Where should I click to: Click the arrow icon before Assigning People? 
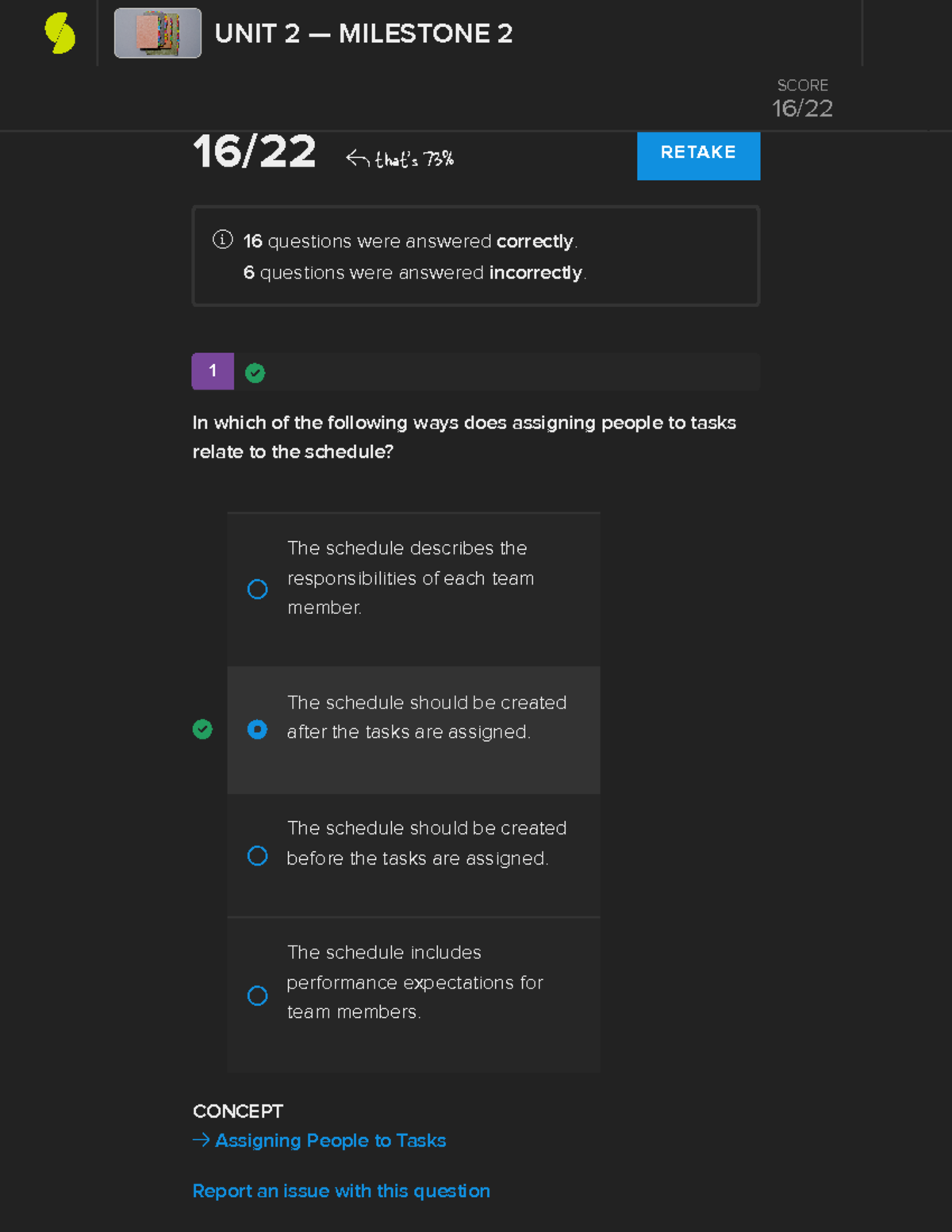pyautogui.click(x=202, y=1140)
